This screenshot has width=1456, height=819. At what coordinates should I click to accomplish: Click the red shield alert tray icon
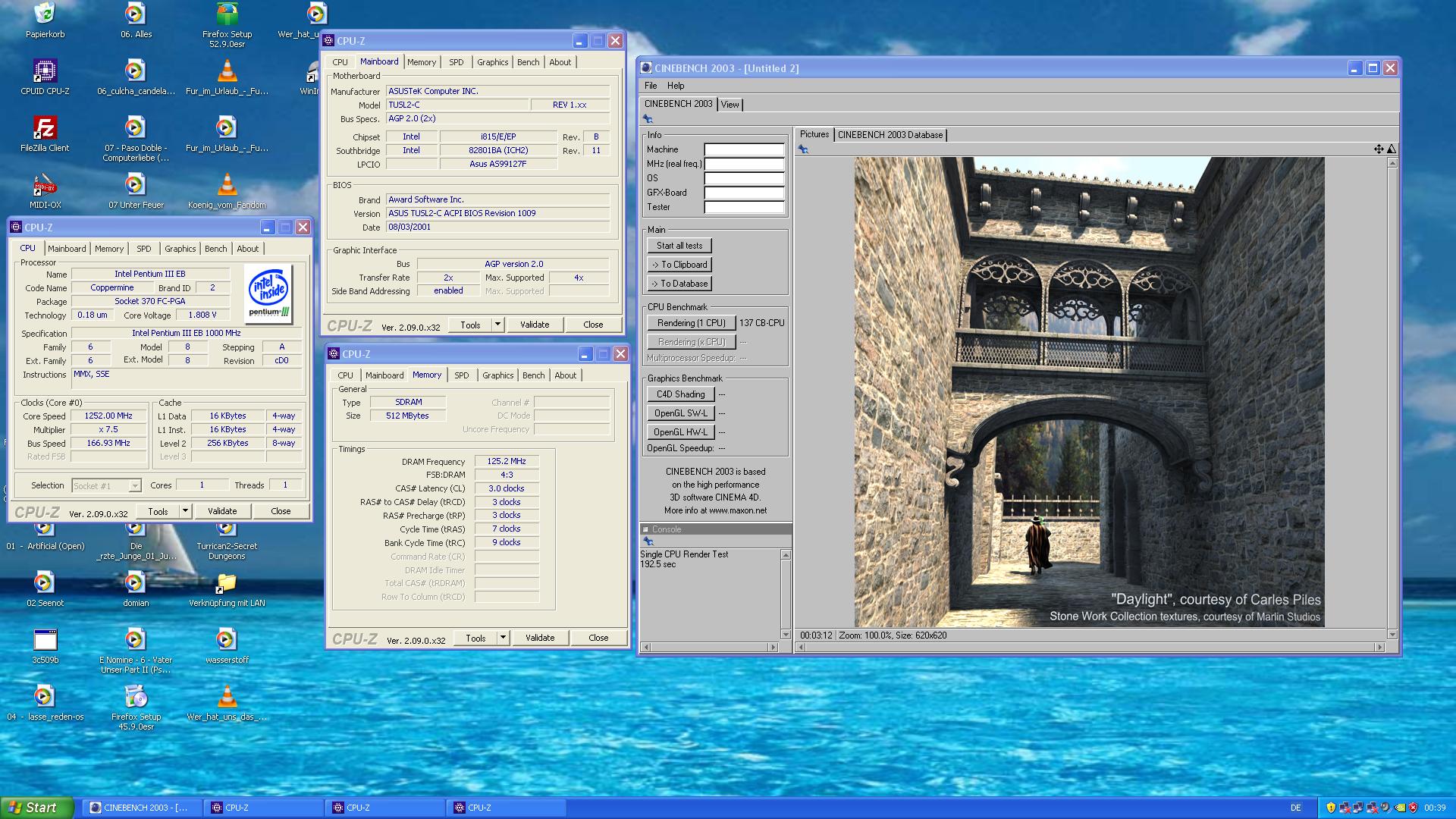tap(1413, 808)
